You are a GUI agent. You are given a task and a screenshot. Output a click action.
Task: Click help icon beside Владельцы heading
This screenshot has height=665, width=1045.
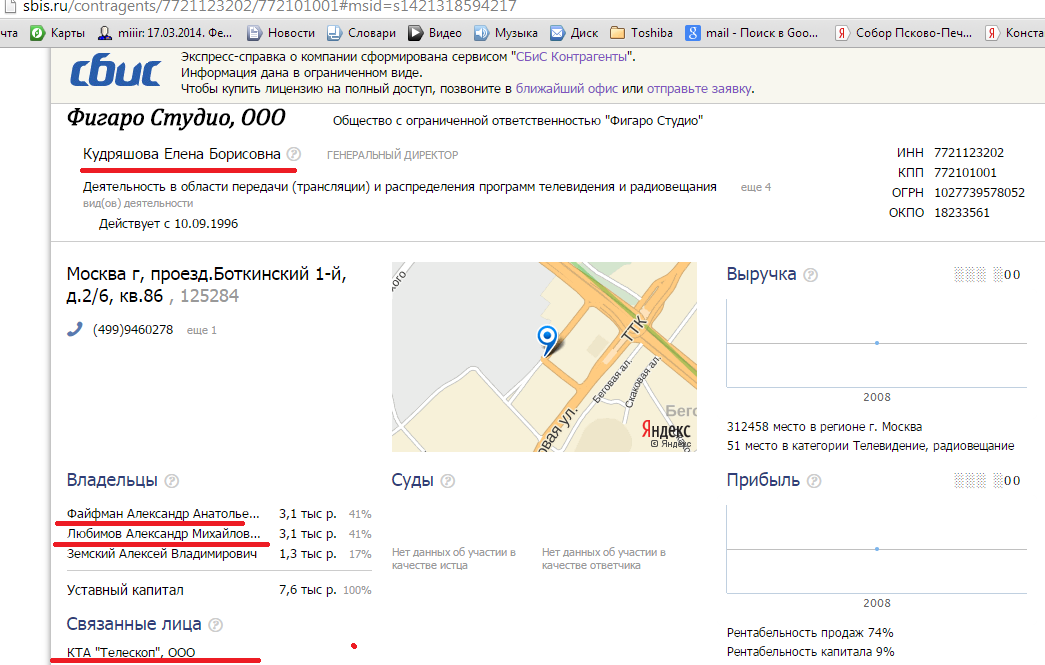(172, 481)
